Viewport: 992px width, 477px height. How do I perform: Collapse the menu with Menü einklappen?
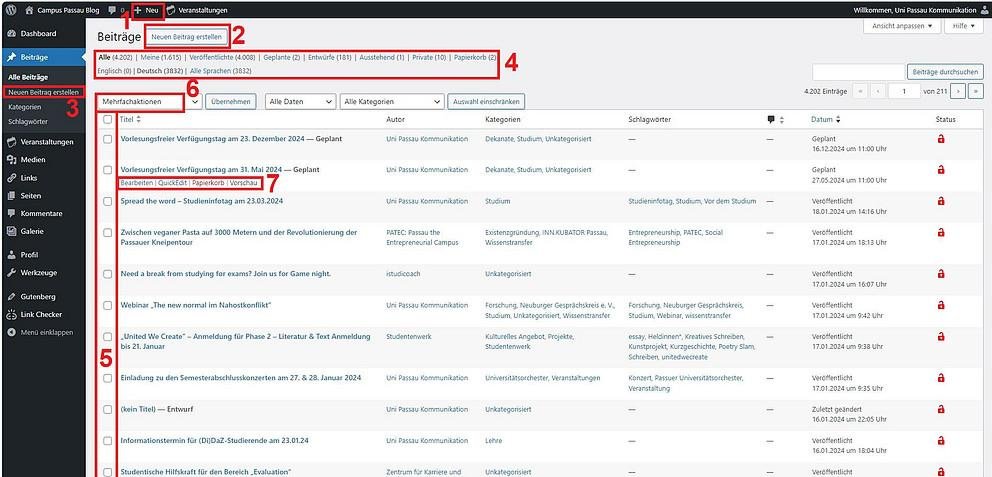39,331
